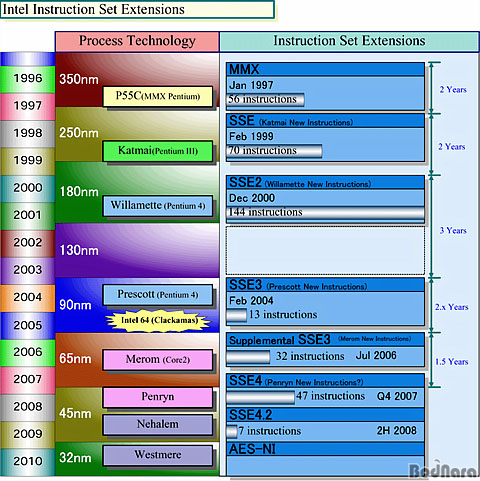Click the P55C (MMX Pentium) box
Image resolution: width=480 pixels, height=481 pixels.
point(158,97)
